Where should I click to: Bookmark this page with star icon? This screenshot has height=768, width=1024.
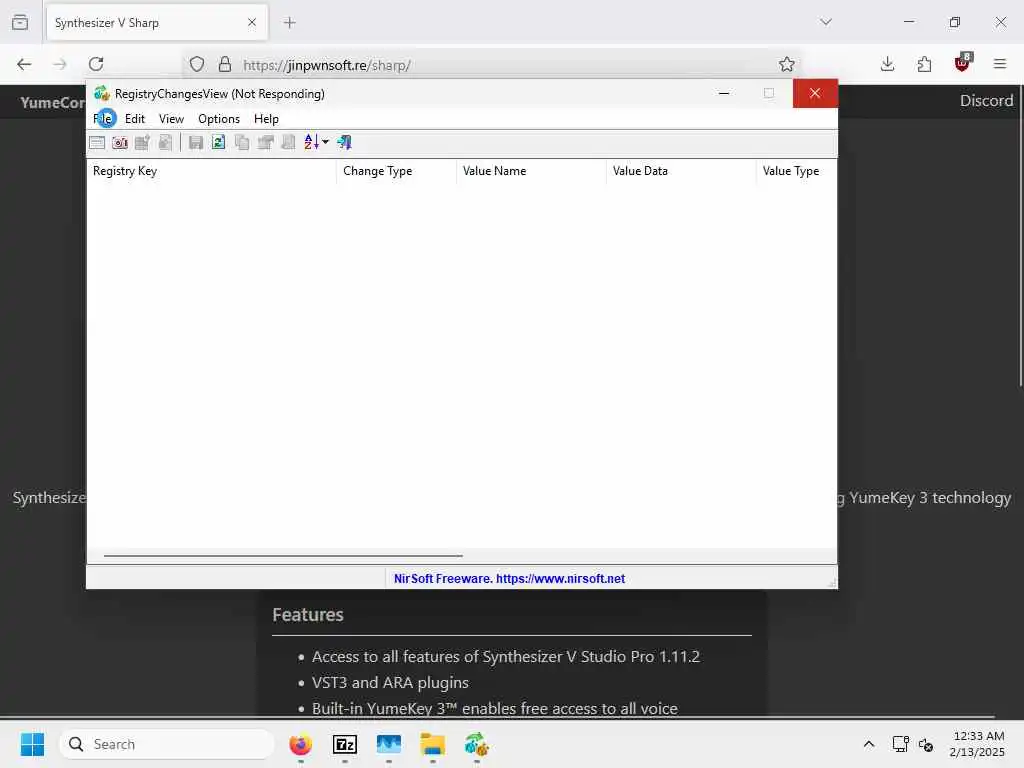pyautogui.click(x=786, y=64)
